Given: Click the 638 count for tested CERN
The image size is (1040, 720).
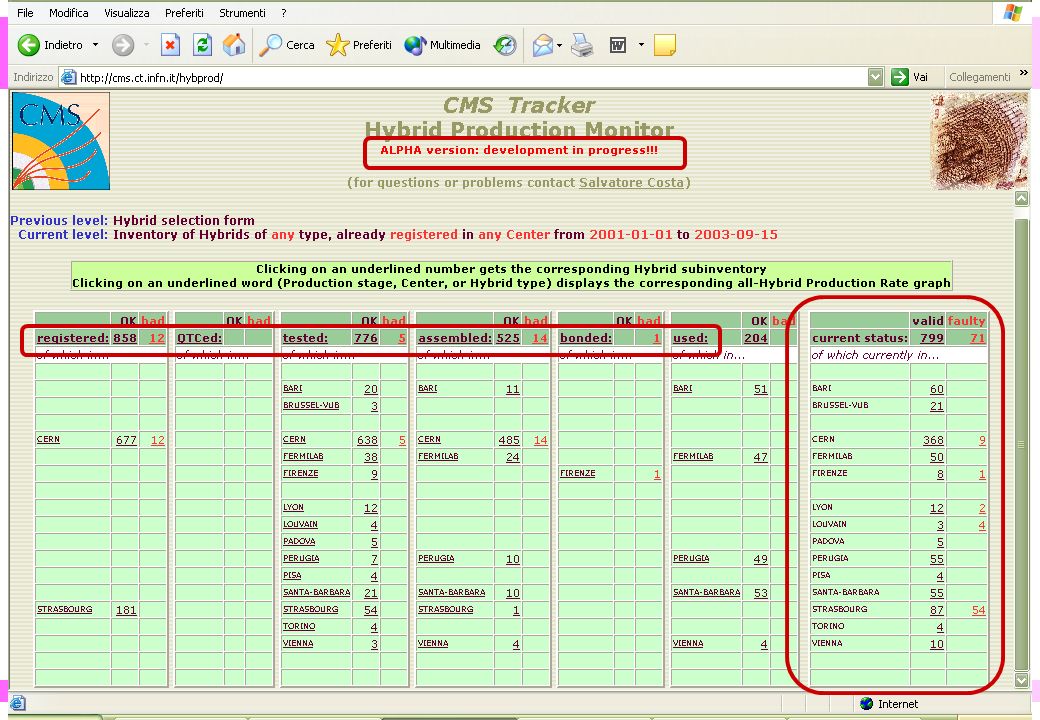Looking at the screenshot, I should point(367,440).
